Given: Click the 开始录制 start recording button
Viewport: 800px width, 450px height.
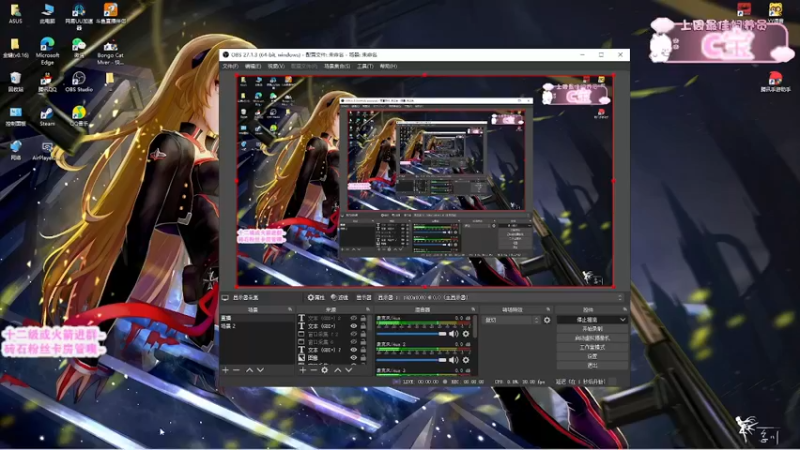Looking at the screenshot, I should 592,329.
